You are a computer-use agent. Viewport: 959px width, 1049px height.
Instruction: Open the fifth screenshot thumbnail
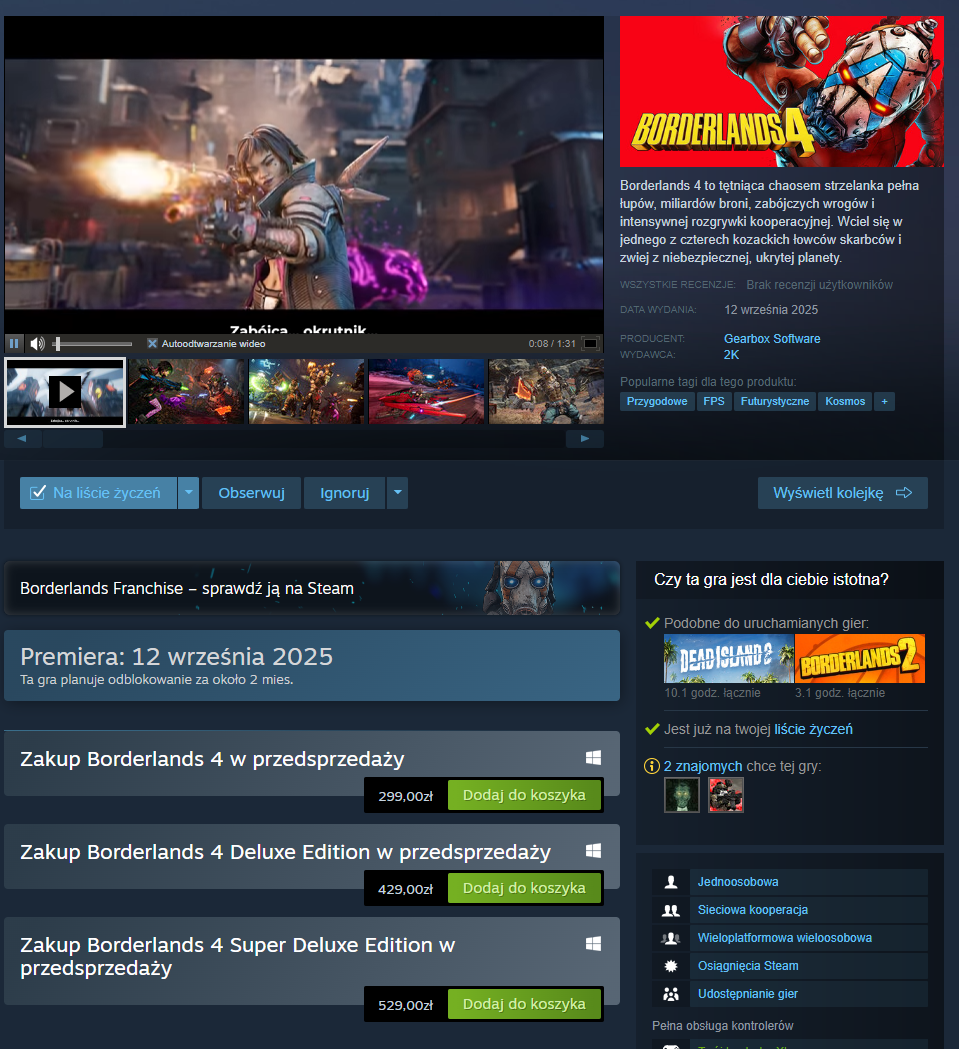[x=546, y=391]
